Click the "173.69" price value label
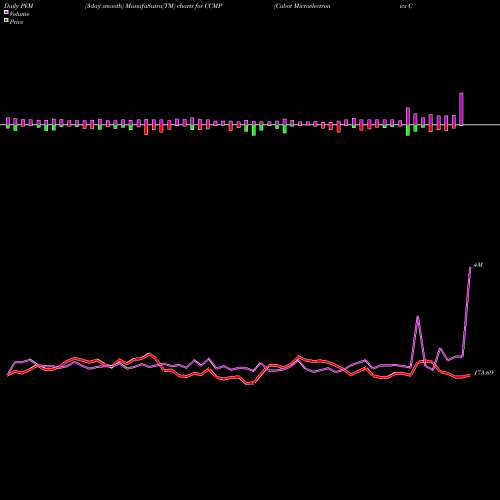The height and width of the screenshot is (500, 500). coord(483,373)
